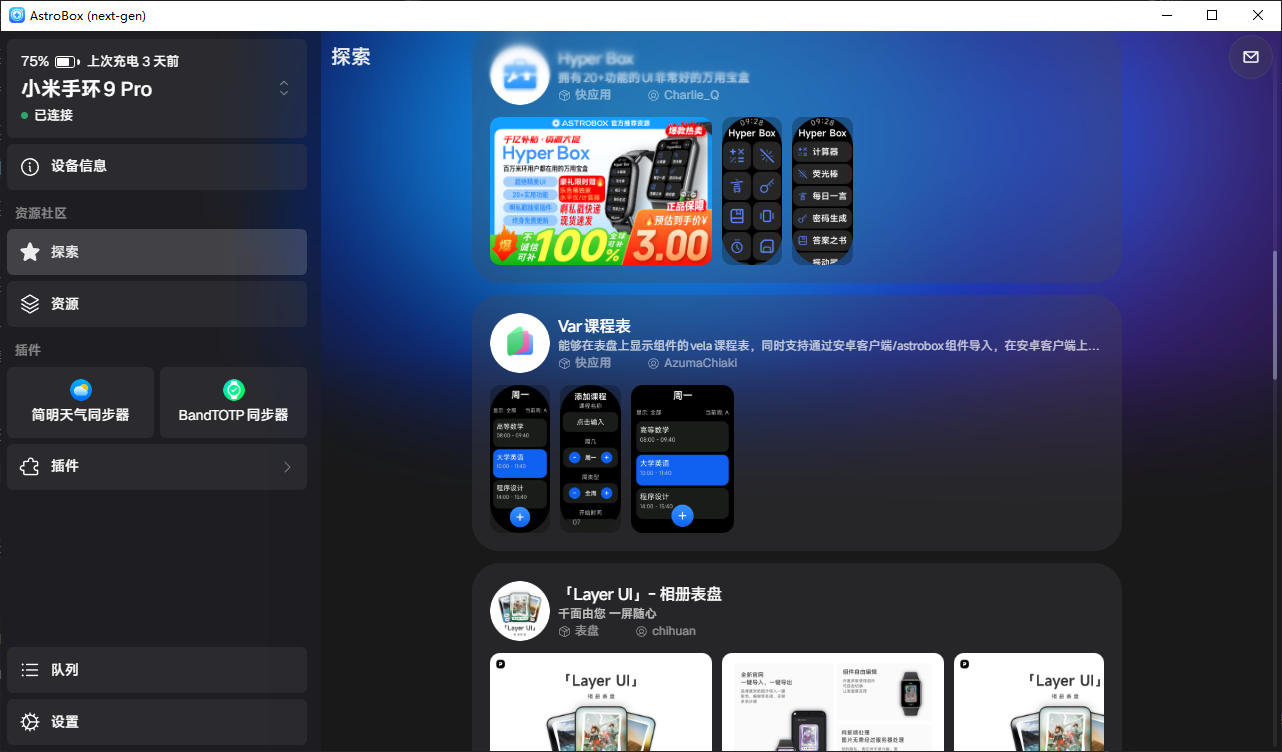
Task: Click the Hyper Box title
Action: pos(596,59)
